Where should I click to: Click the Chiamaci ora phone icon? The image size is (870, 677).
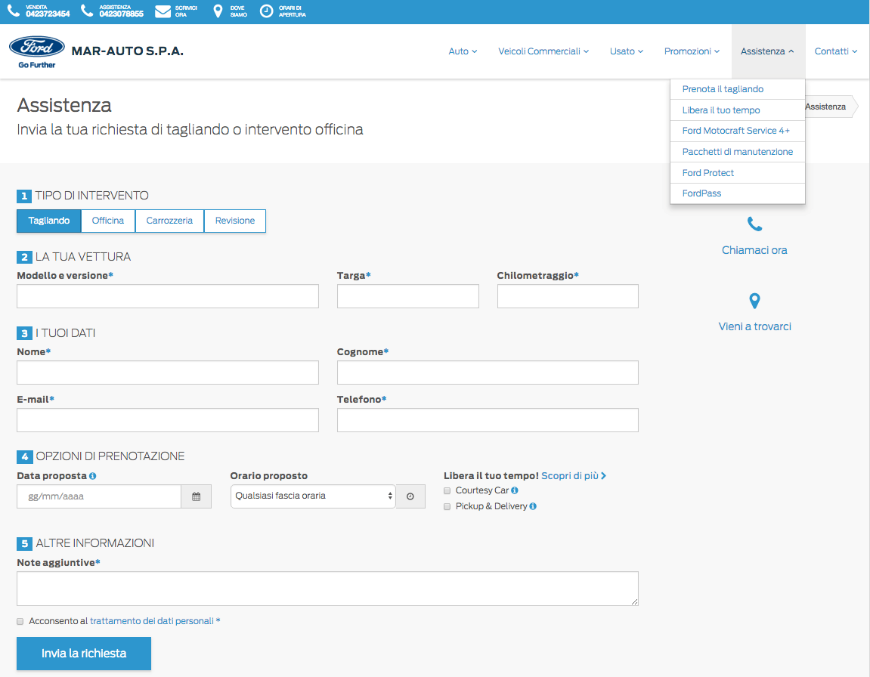point(754,224)
